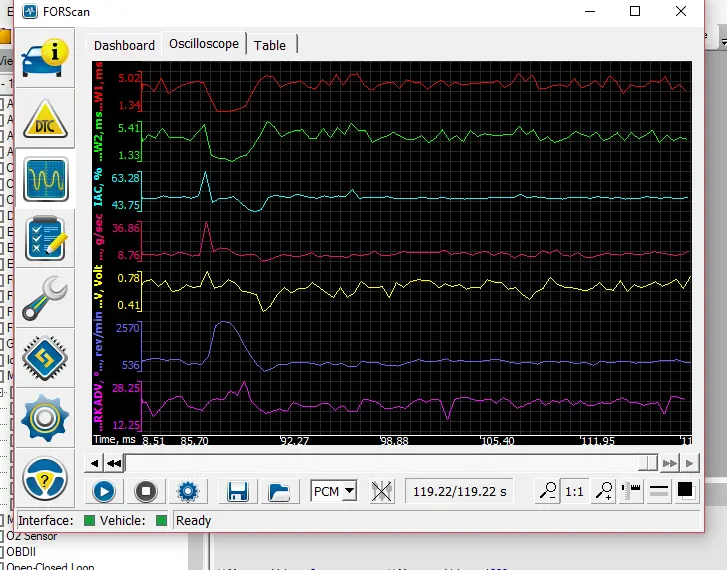Toggle the ruler measurement tool
Image resolution: width=727 pixels, height=570 pixels.
pyautogui.click(x=631, y=491)
